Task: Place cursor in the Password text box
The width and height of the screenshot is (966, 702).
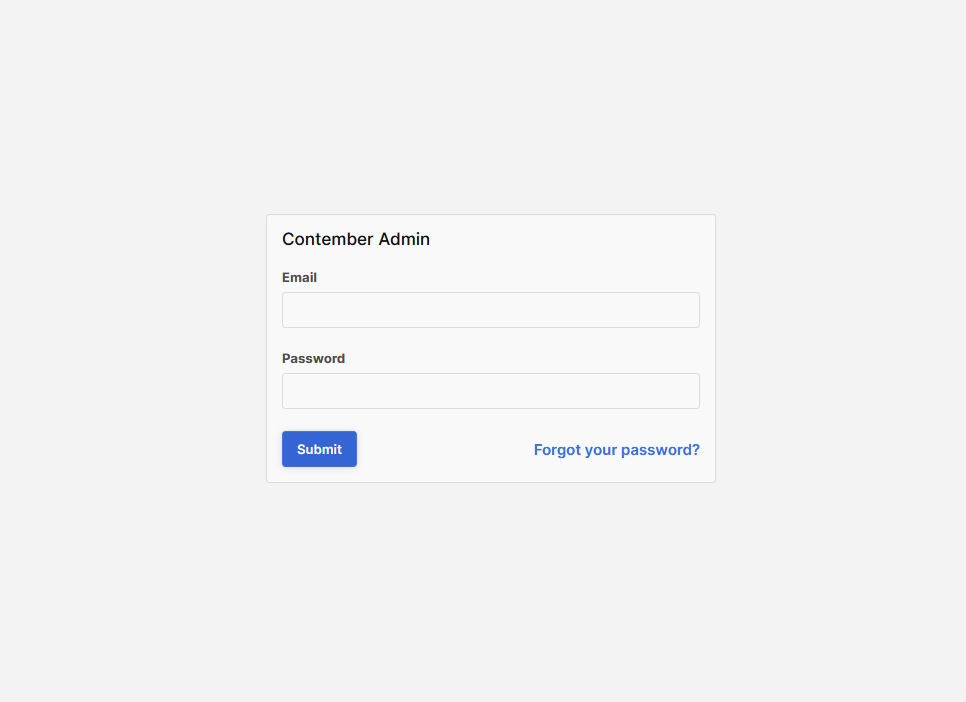Action: [x=490, y=391]
